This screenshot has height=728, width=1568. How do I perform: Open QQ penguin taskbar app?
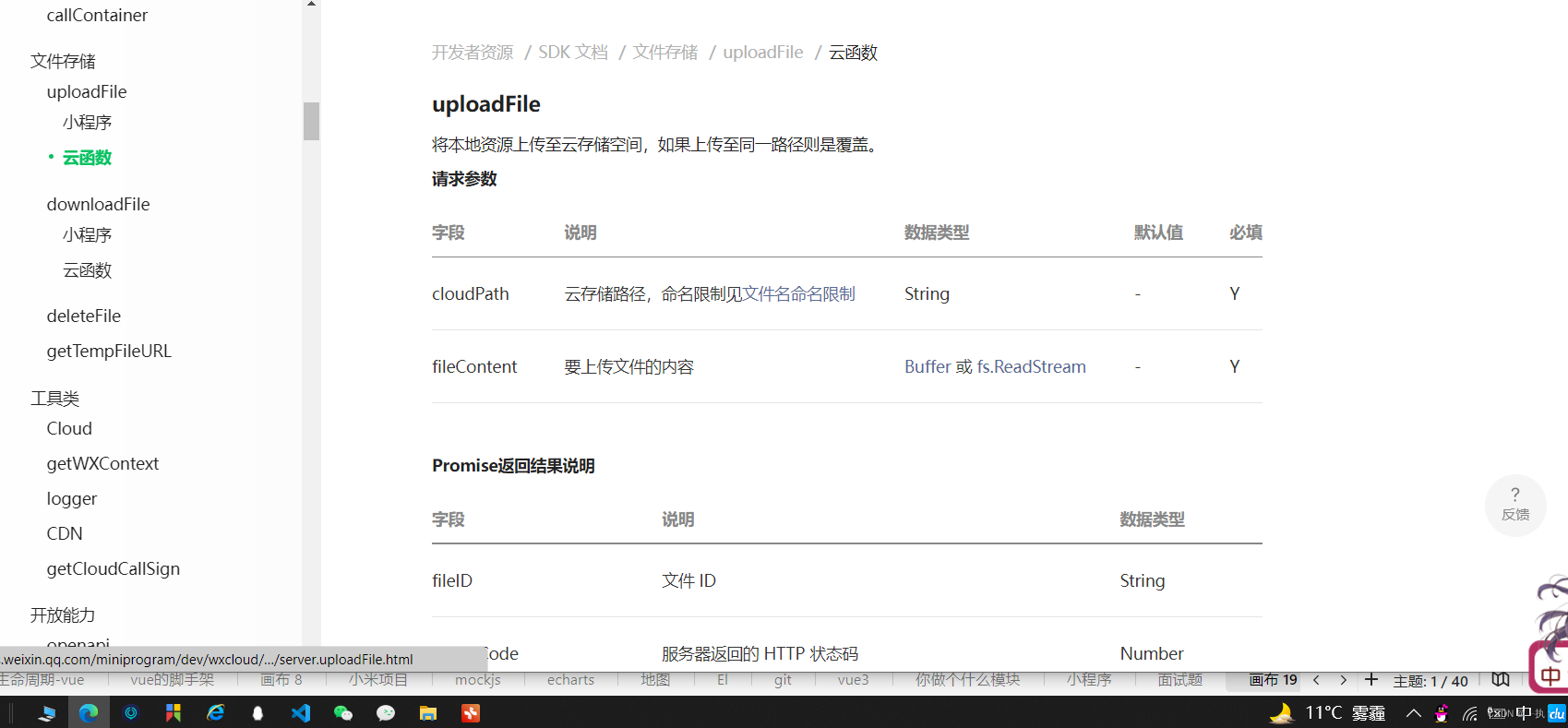258,712
